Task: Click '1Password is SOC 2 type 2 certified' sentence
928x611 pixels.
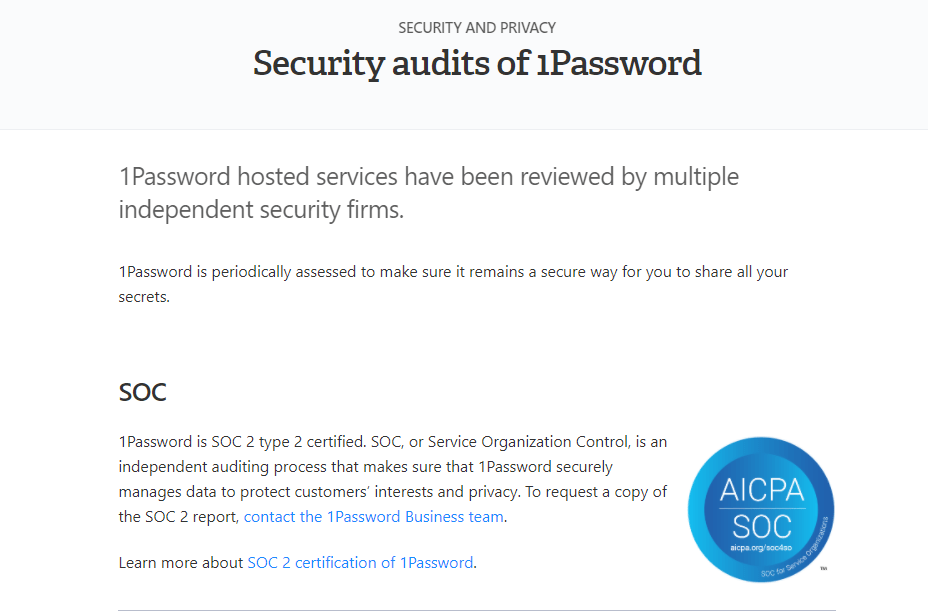Action: [x=243, y=442]
